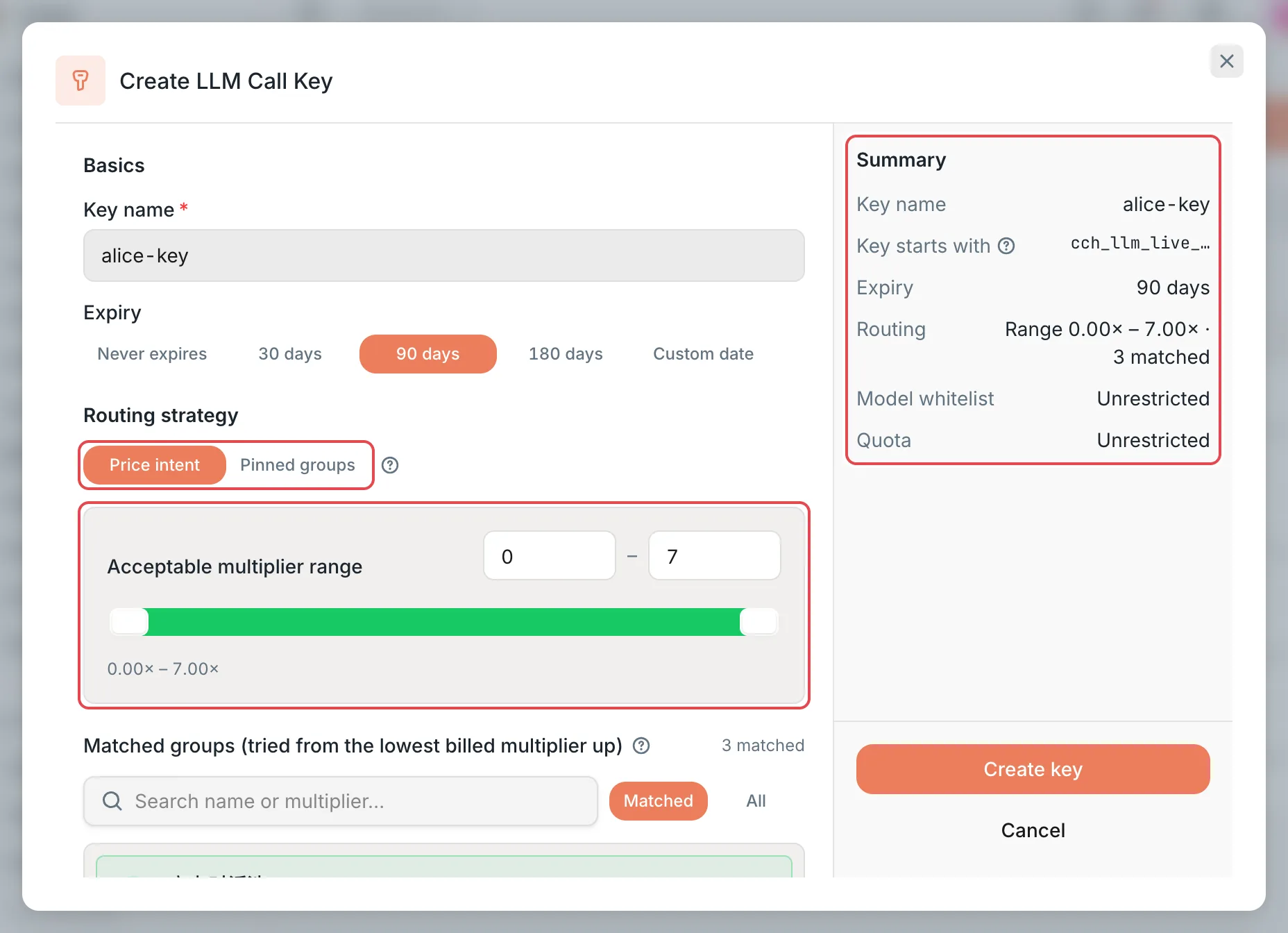Click the '0.00× – 7.00×' label under slider

click(163, 669)
